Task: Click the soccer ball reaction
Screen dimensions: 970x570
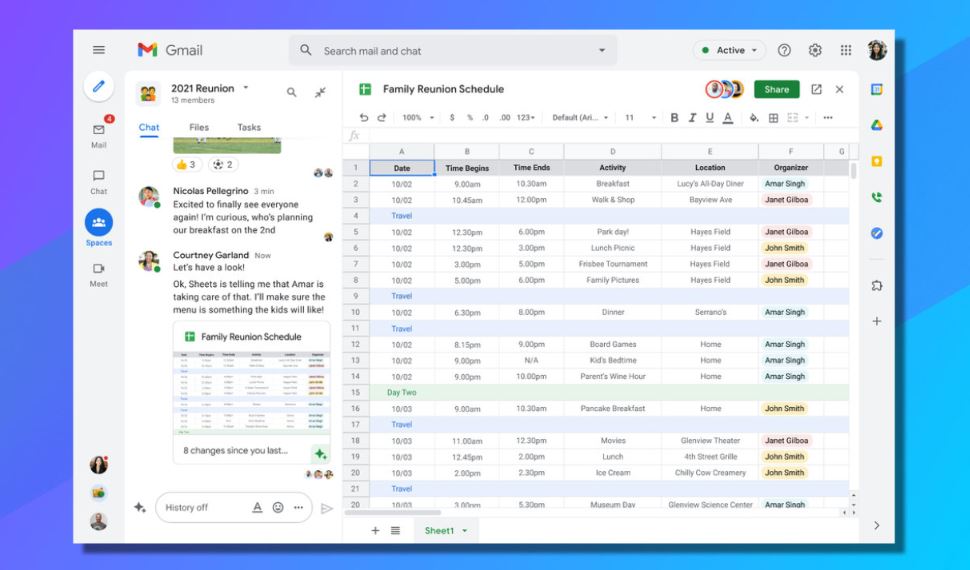Action: pos(223,165)
